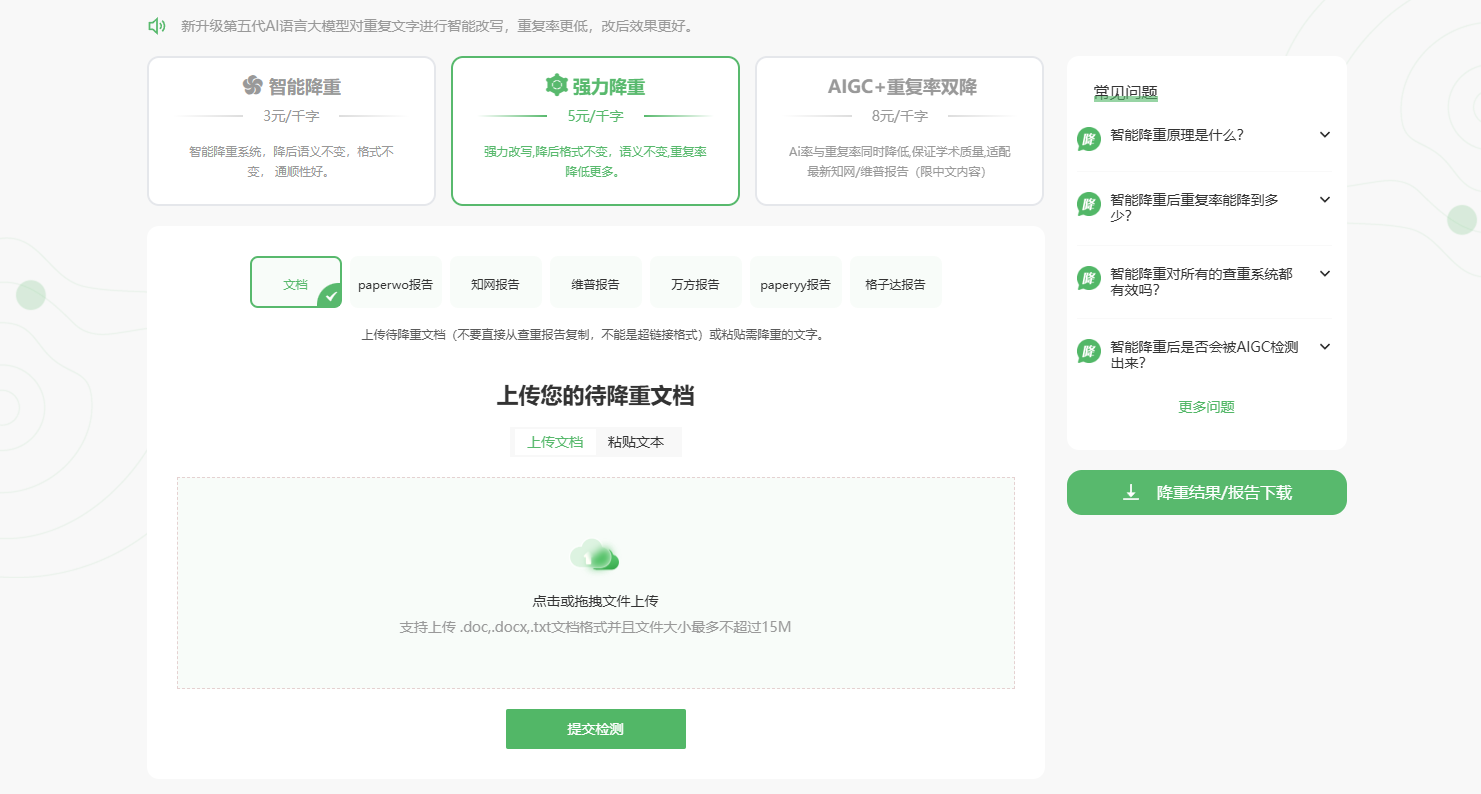The height and width of the screenshot is (794, 1481).
Task: Click the green checkmark badge on 文档 tab
Action: pyautogui.click(x=330, y=298)
